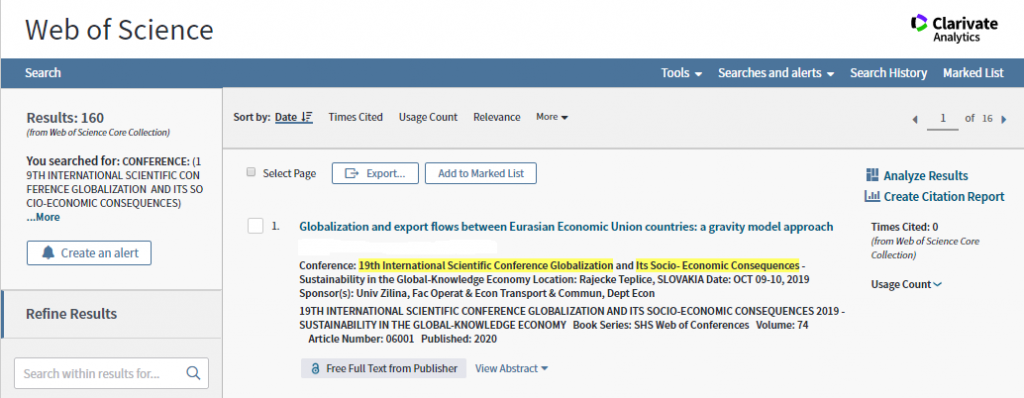The height and width of the screenshot is (398, 1024).
Task: Go to the previous results page arrow
Action: tap(915, 119)
